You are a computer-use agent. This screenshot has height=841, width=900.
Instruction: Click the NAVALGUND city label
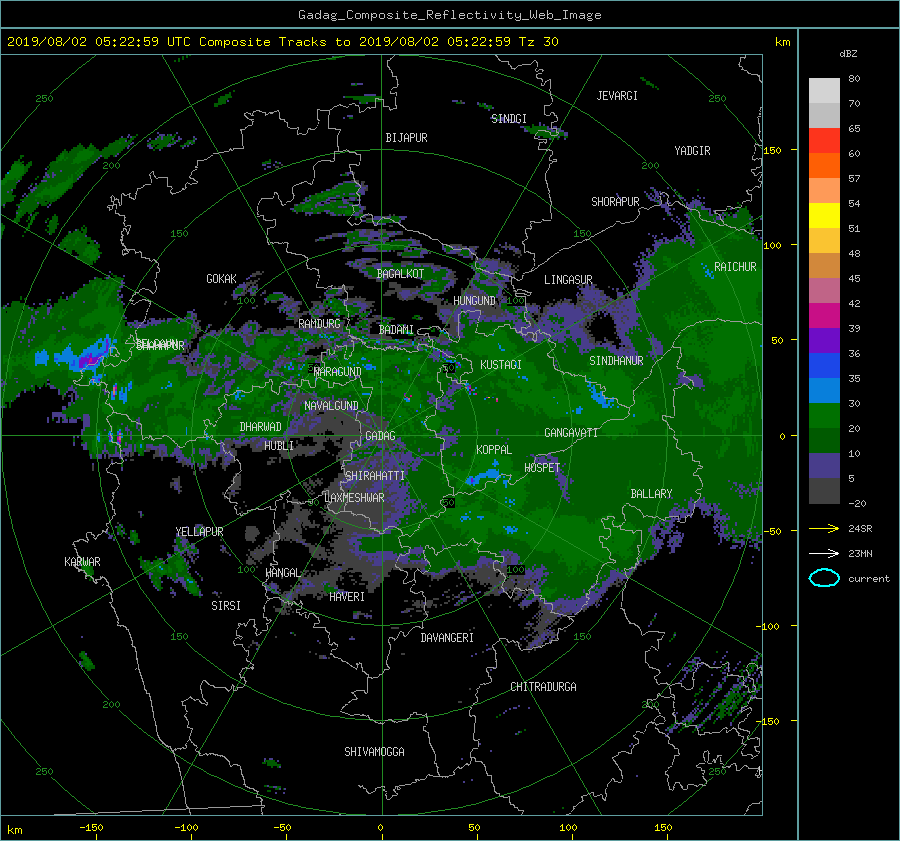(331, 406)
